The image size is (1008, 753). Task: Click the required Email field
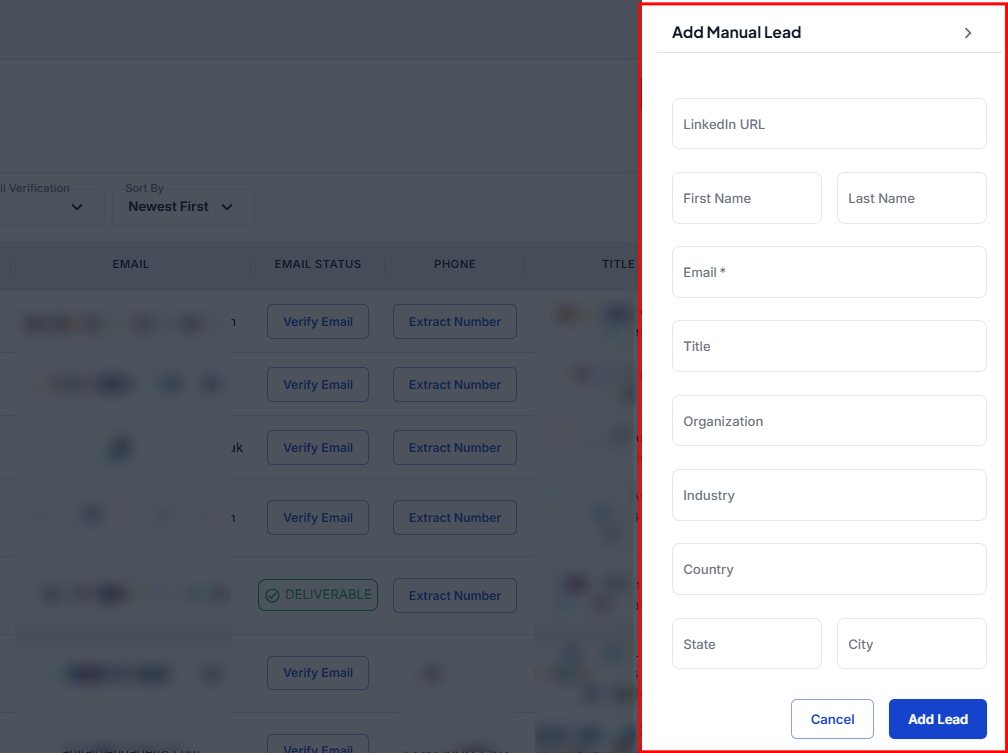click(x=828, y=272)
